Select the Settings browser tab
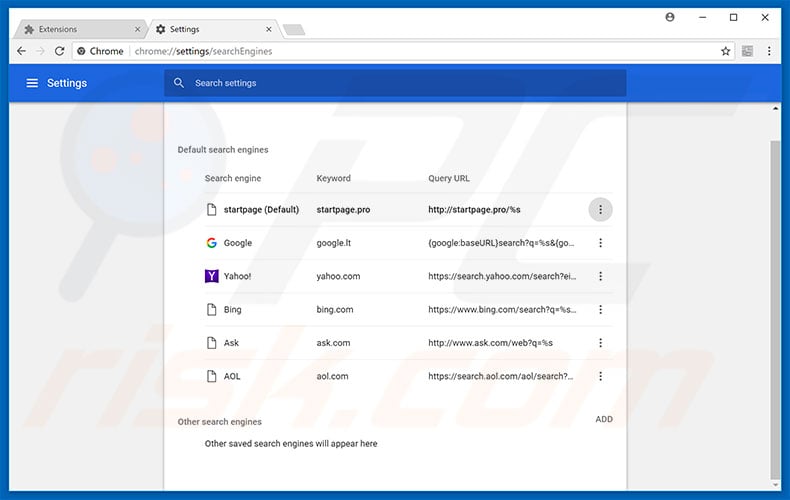 (x=210, y=29)
